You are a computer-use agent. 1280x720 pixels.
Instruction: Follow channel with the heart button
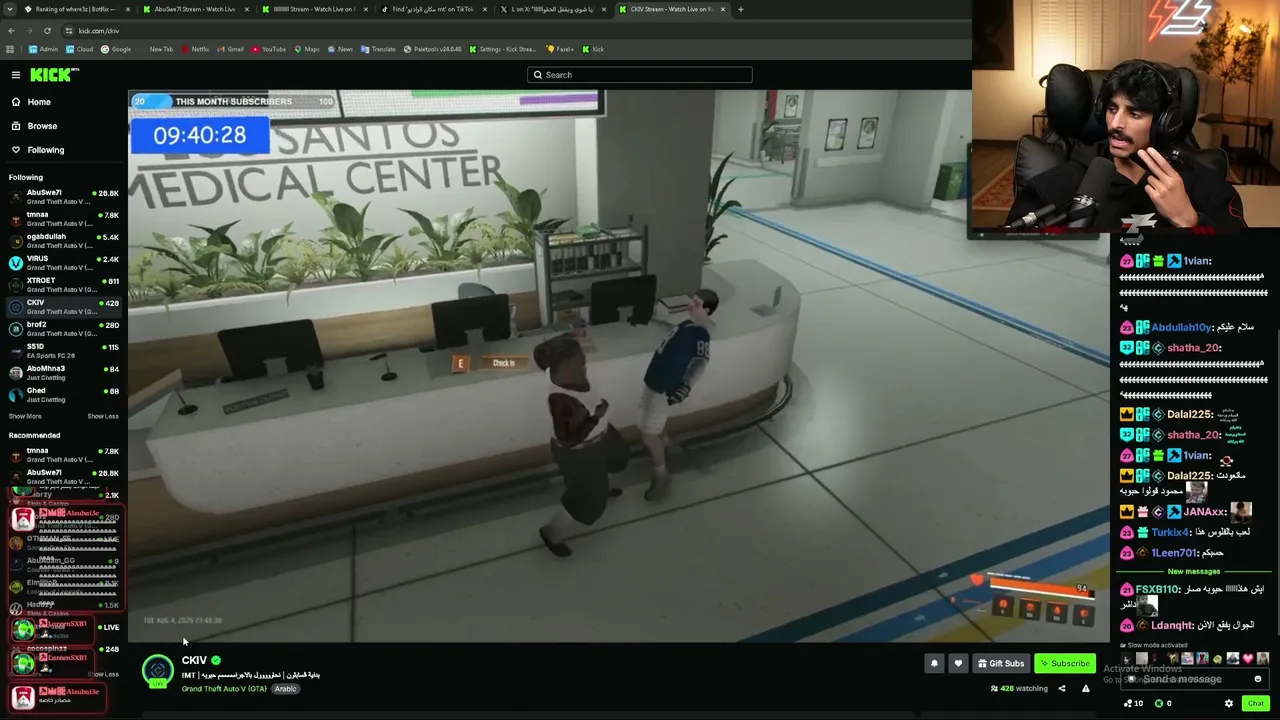(958, 663)
